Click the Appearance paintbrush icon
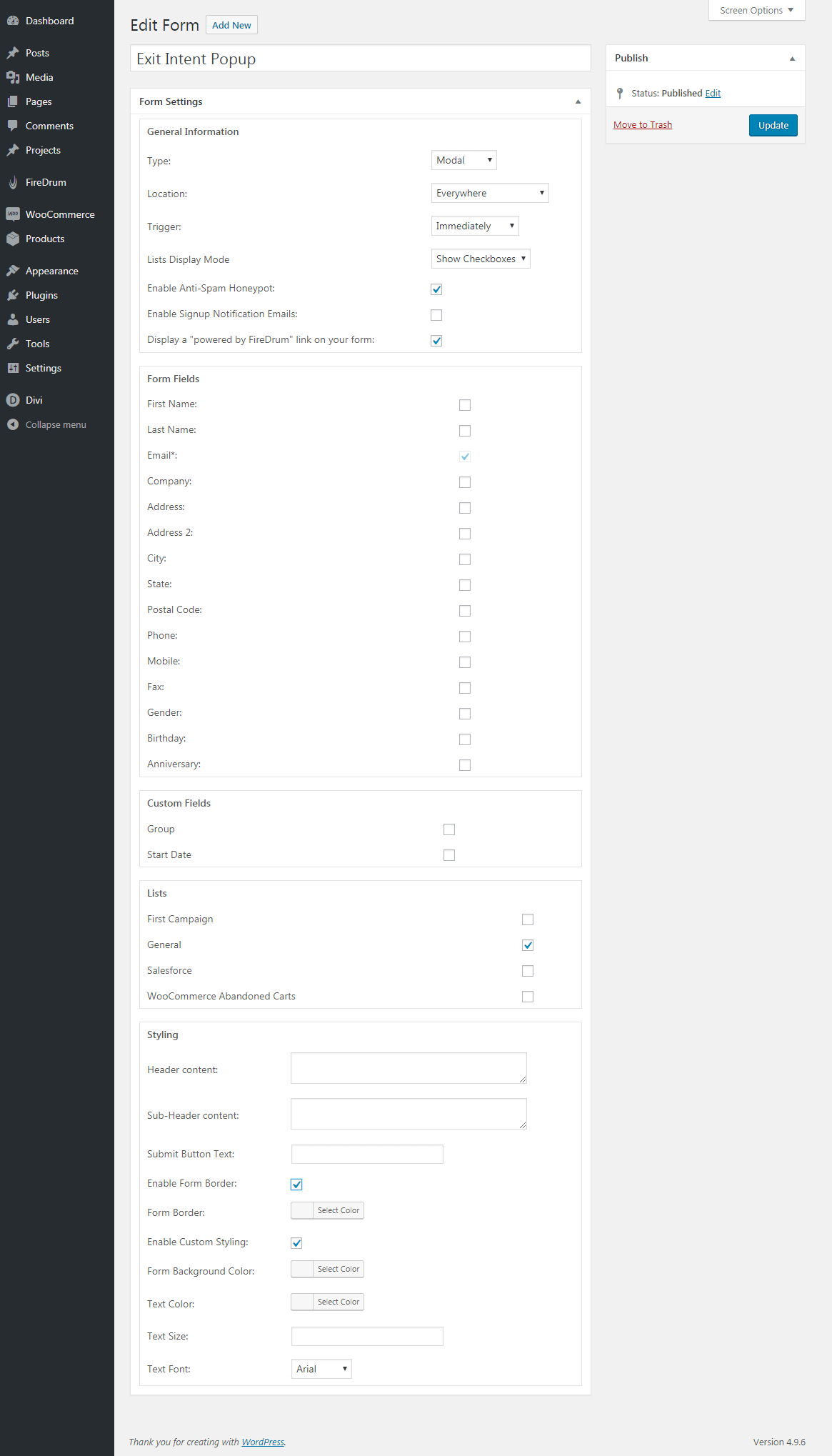The width and height of the screenshot is (832, 1456). click(13, 271)
